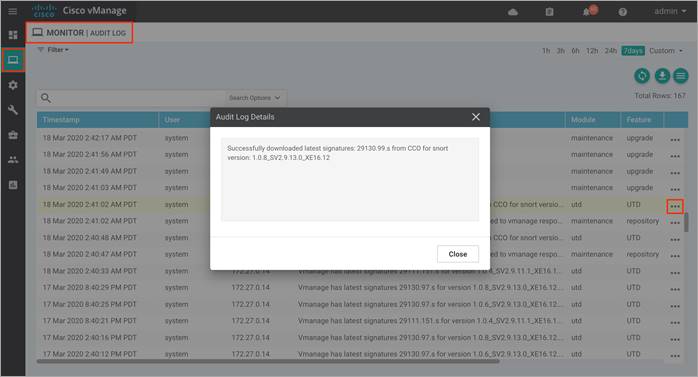
Task: Click timestamp 17 Mar 2020 8:40:21 PM
Action: pyautogui.click(x=89, y=321)
